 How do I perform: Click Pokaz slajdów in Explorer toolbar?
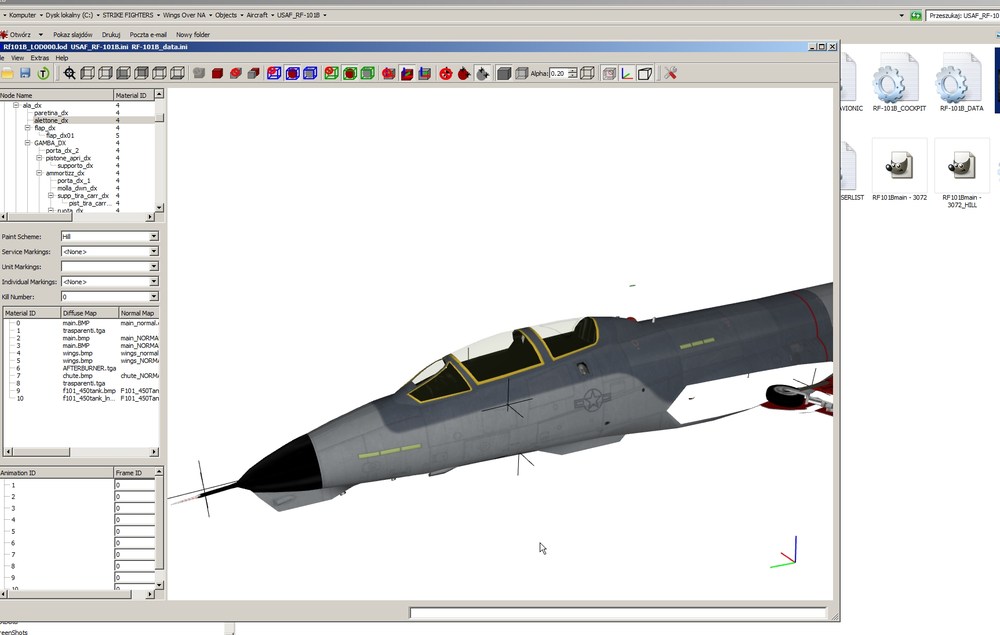(x=73, y=35)
